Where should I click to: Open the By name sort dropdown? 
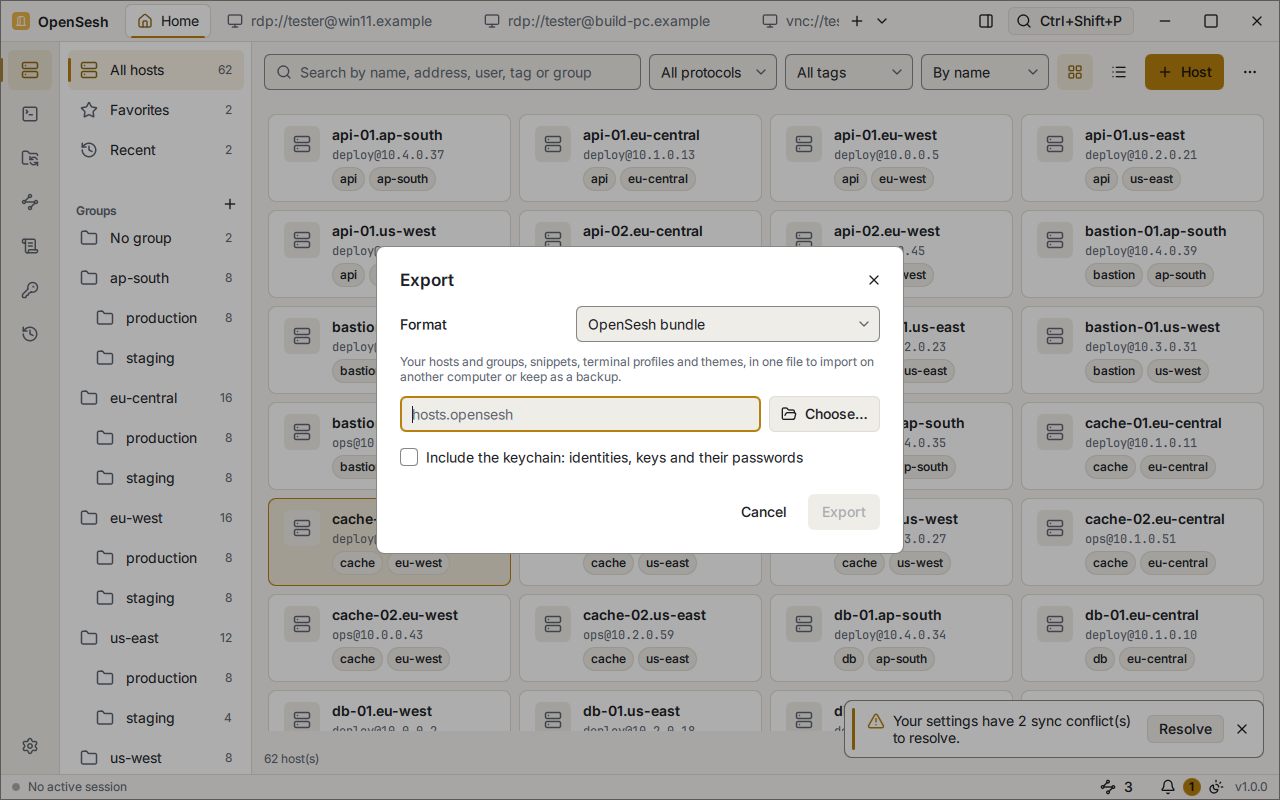point(985,72)
